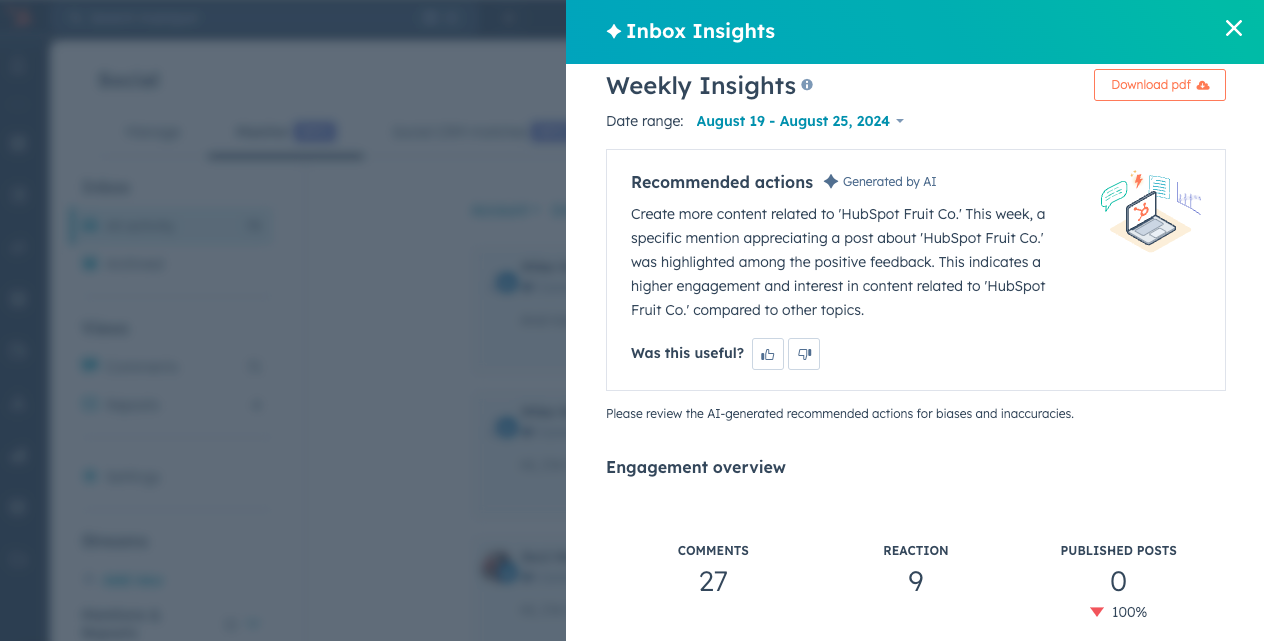1264x641 pixels.
Task: Click the sparkle icon in the Inbox Insights header
Action: coord(614,32)
